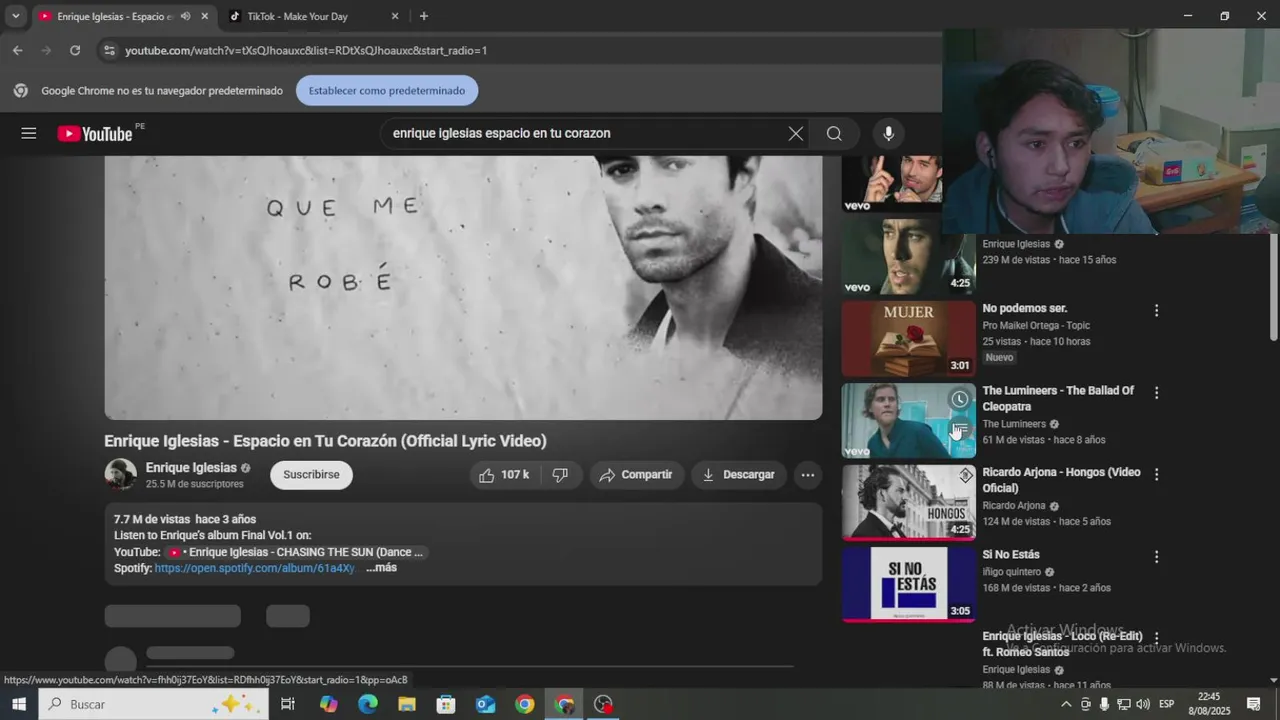Open video titled Si No Estás
The image size is (1280, 720).
pyautogui.click(x=1011, y=555)
